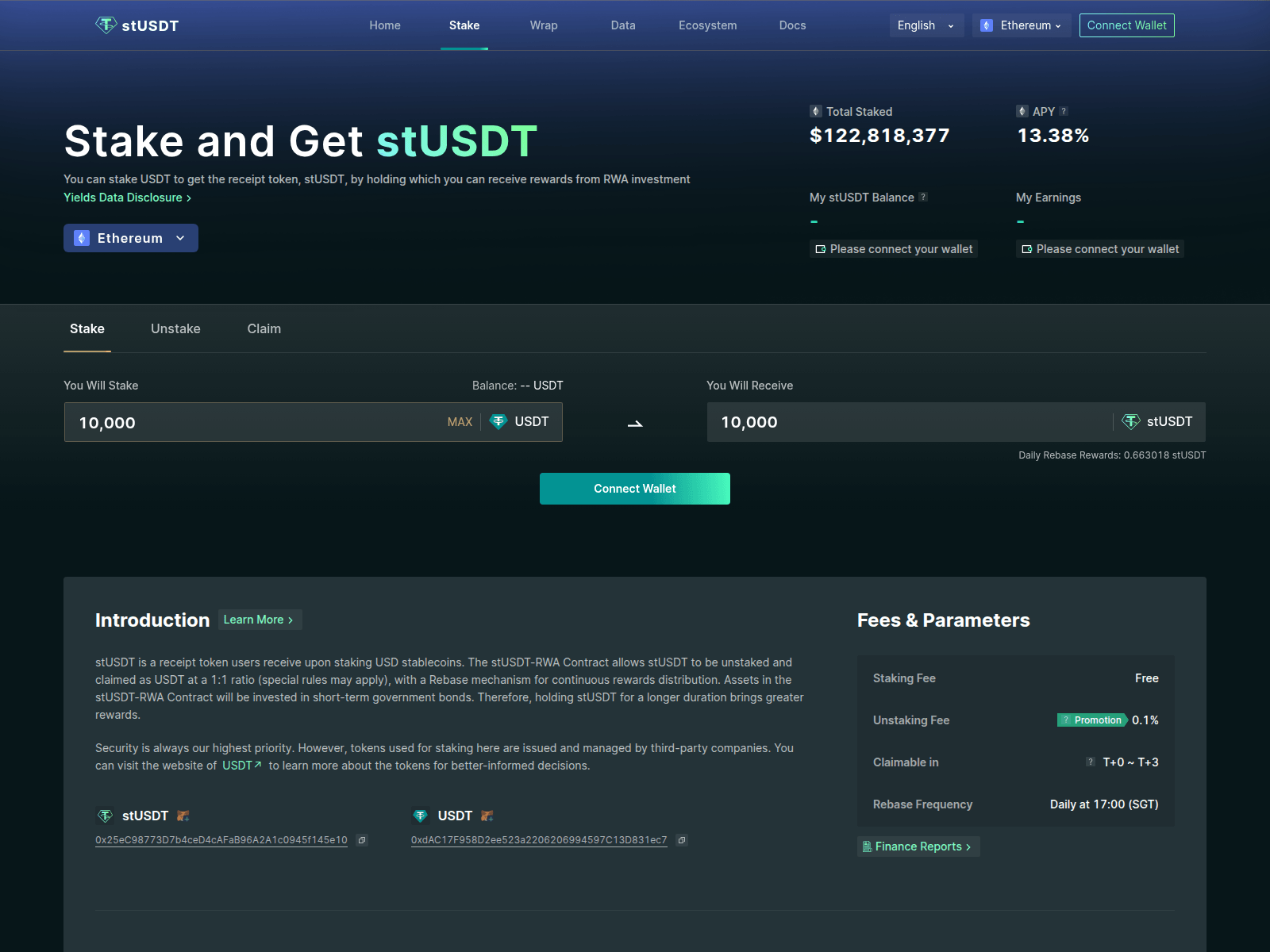
Task: Click the Promotion help icon
Action: click(1066, 720)
